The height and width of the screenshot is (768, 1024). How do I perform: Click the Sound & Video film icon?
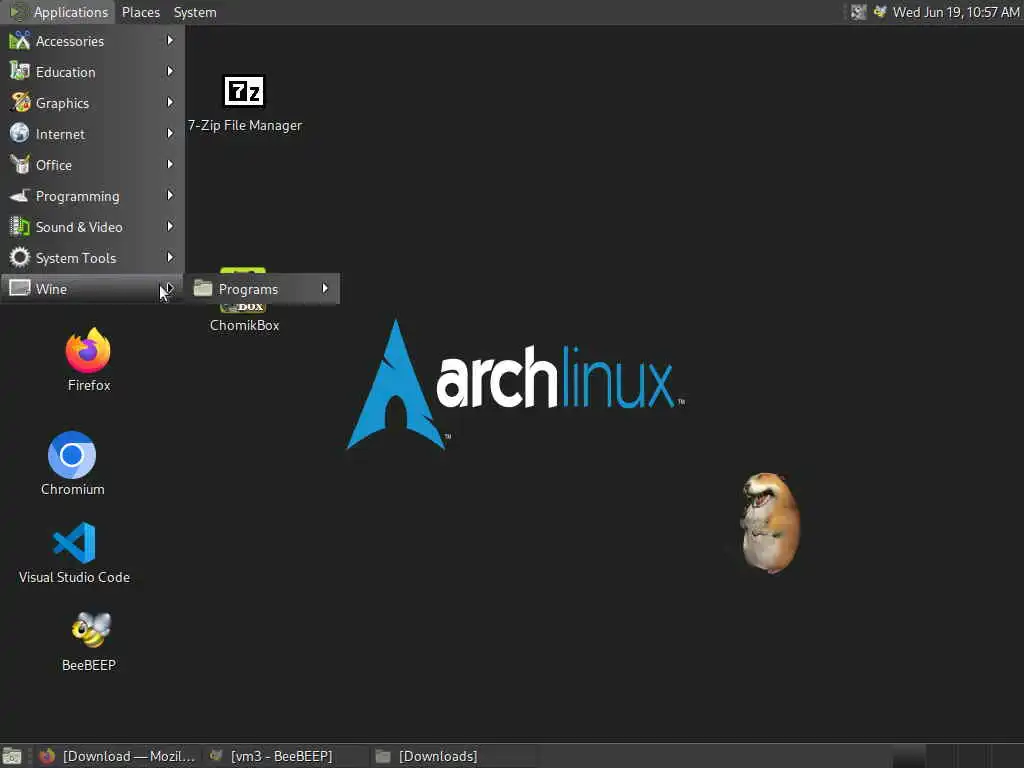click(20, 227)
